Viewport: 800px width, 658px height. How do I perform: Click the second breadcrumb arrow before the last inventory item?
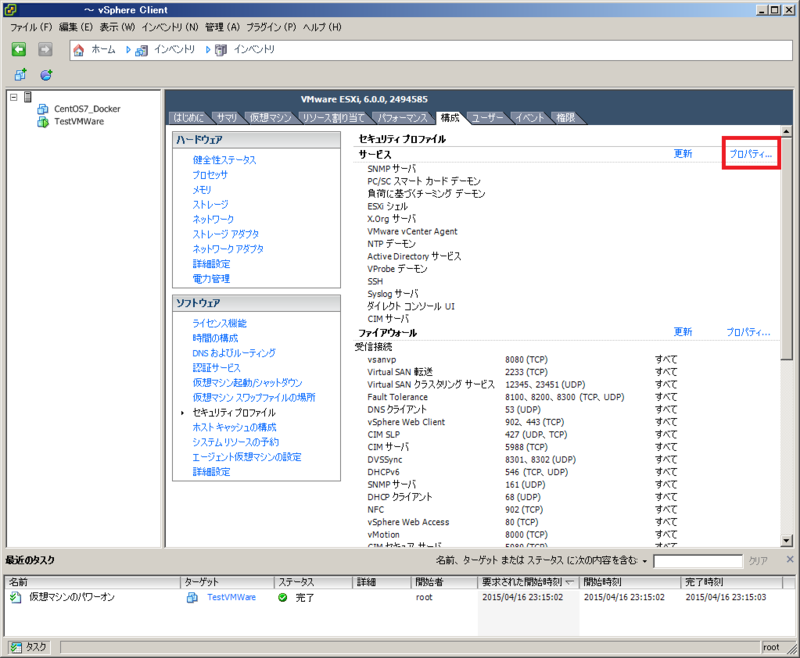tap(208, 50)
